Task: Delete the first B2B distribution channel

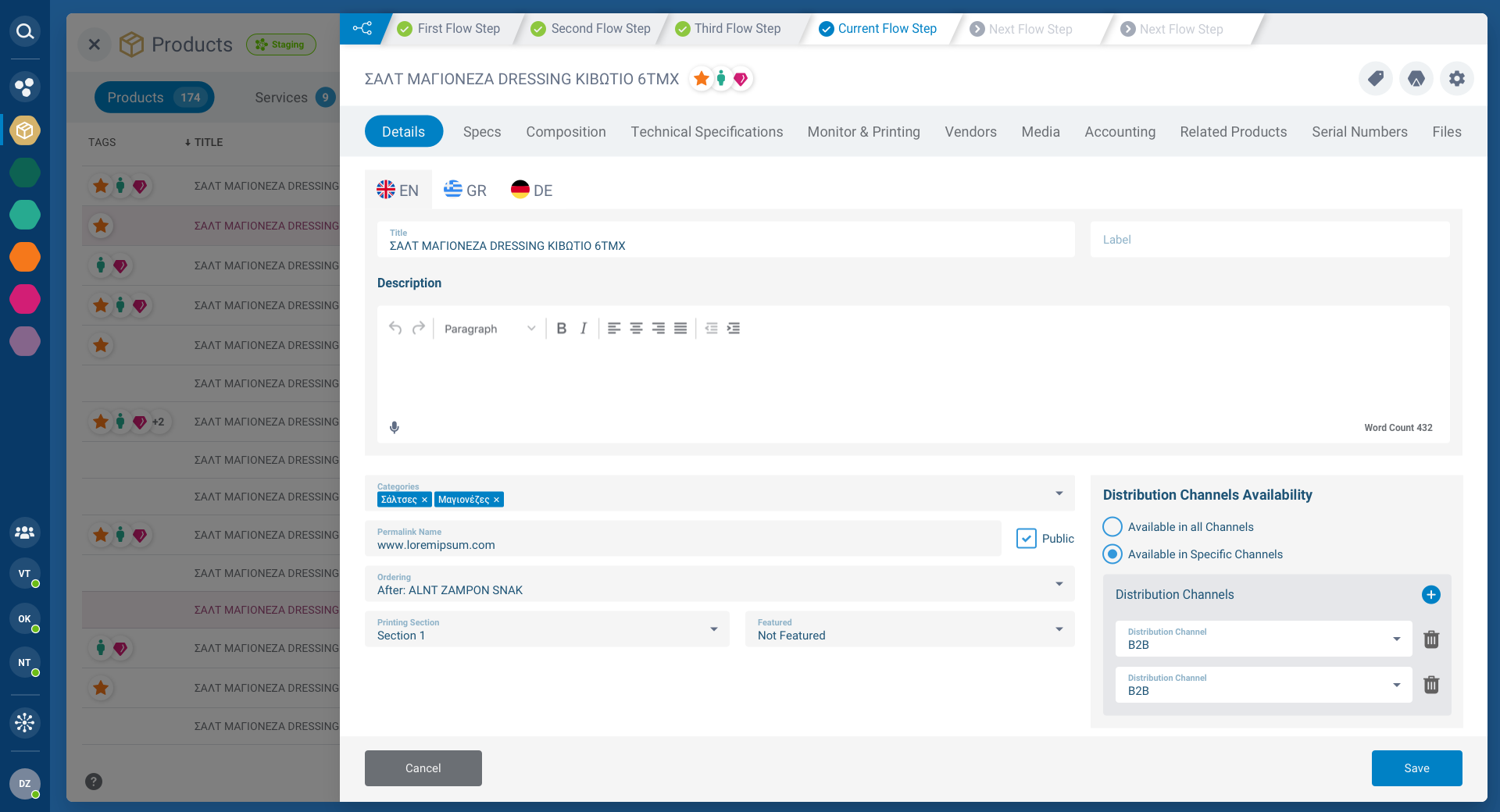Action: coord(1431,639)
